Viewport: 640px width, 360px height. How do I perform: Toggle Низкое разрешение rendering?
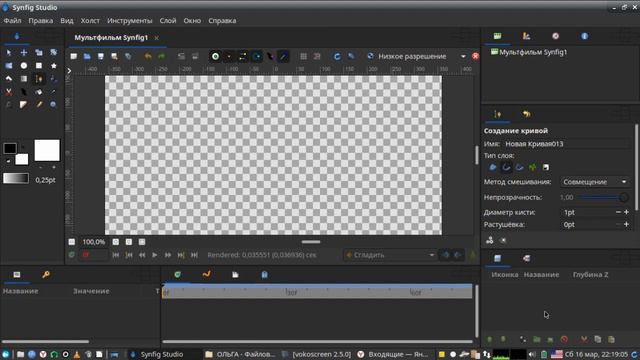(x=407, y=56)
